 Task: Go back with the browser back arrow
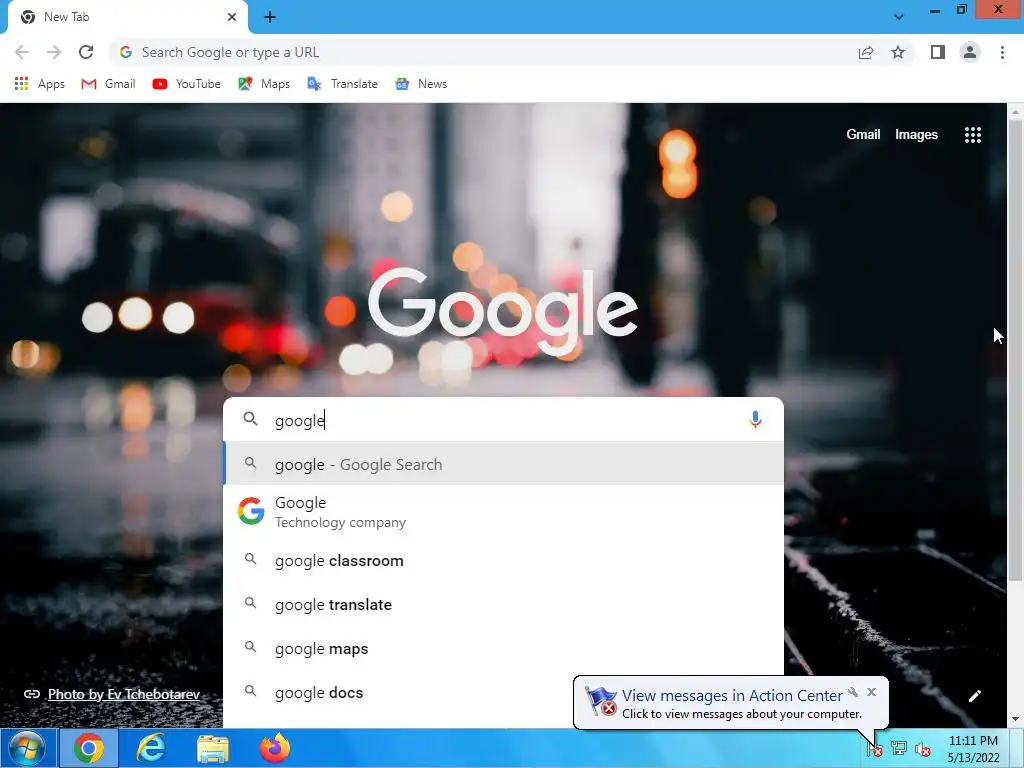pyautogui.click(x=22, y=52)
